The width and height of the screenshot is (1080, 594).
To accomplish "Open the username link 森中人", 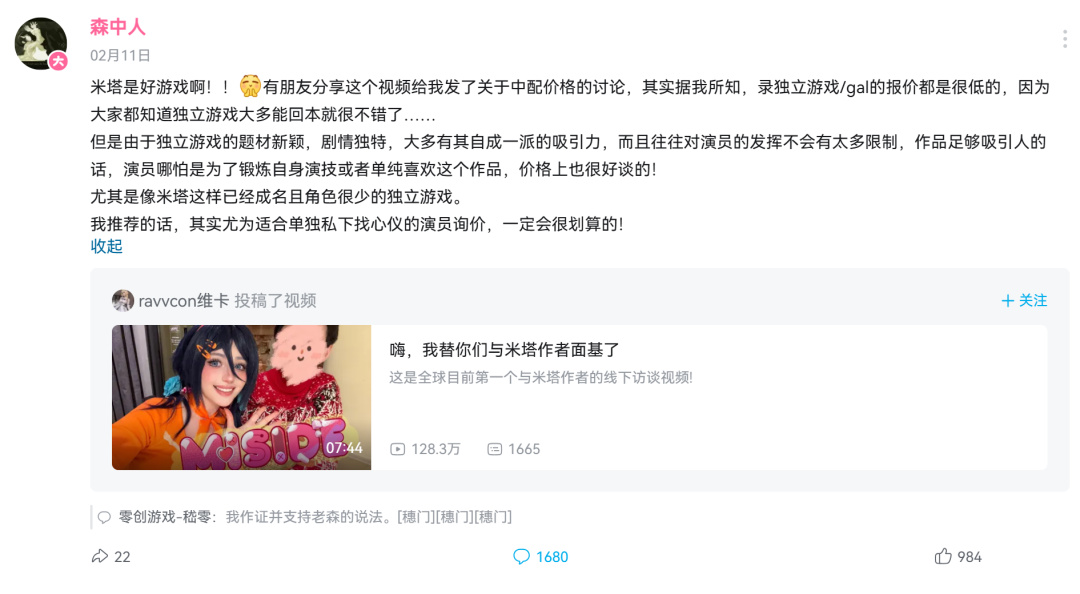I will (x=118, y=27).
